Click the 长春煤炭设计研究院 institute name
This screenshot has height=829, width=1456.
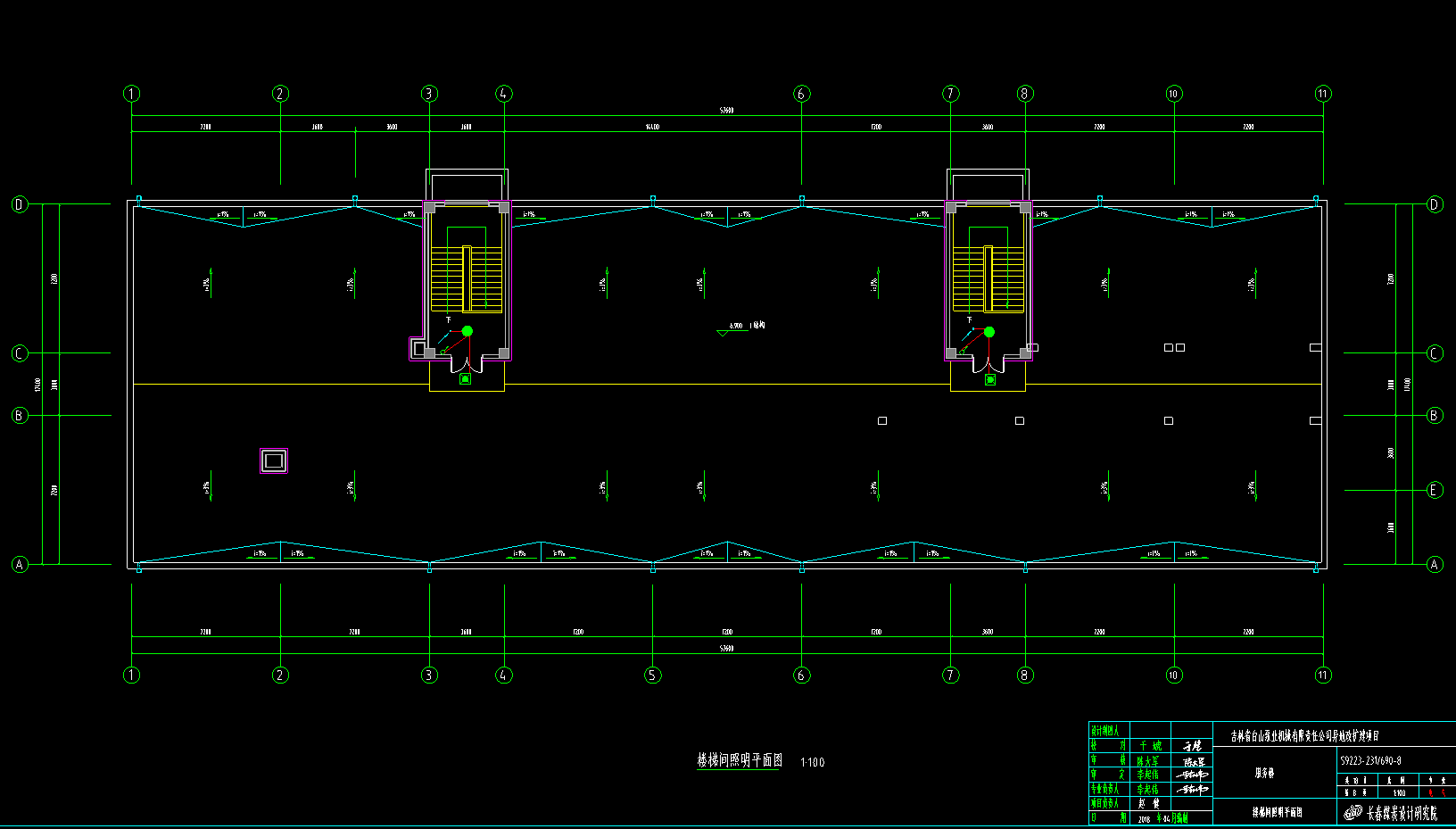tap(1402, 813)
